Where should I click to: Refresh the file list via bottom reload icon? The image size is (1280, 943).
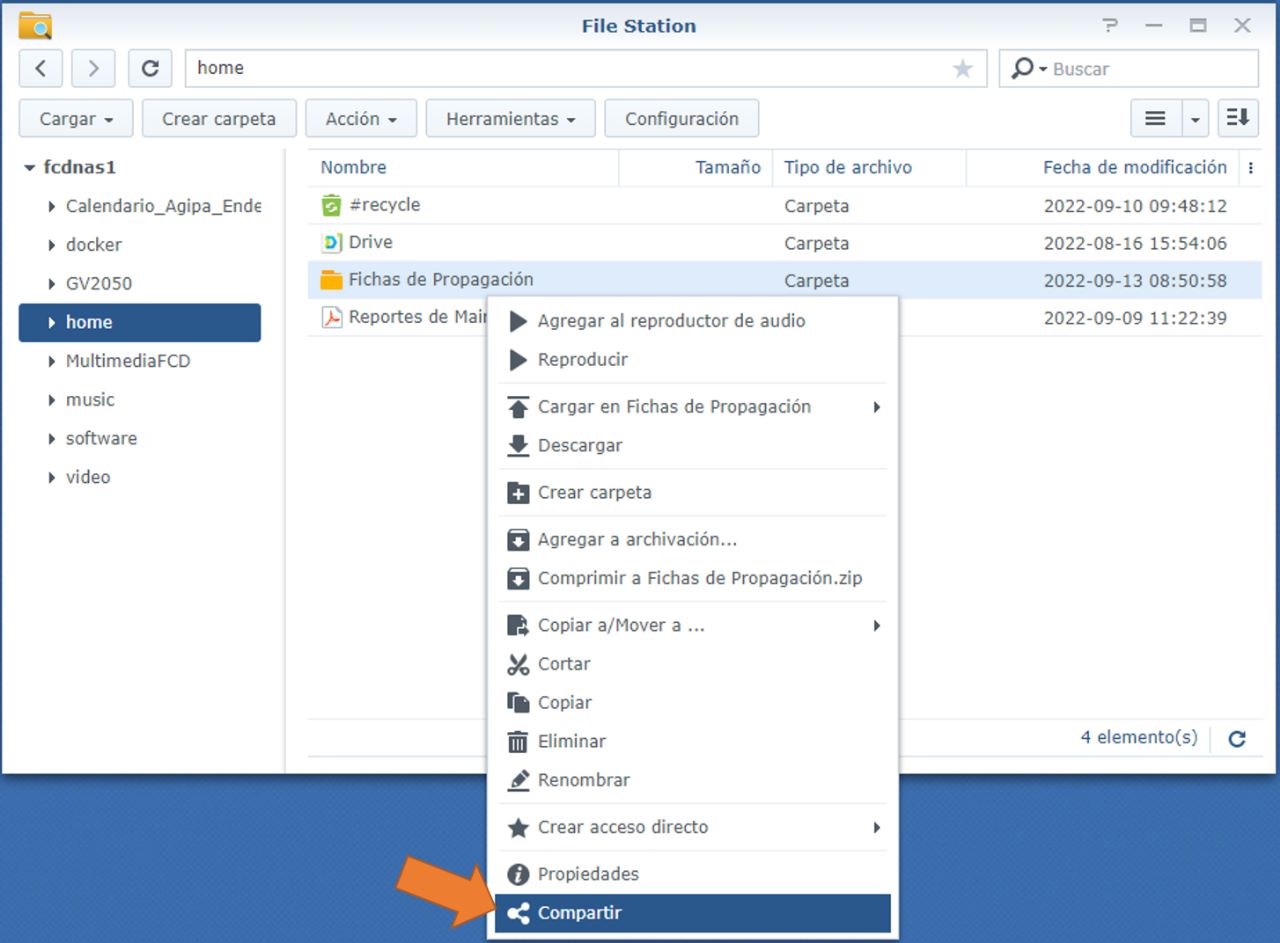[x=1237, y=739]
